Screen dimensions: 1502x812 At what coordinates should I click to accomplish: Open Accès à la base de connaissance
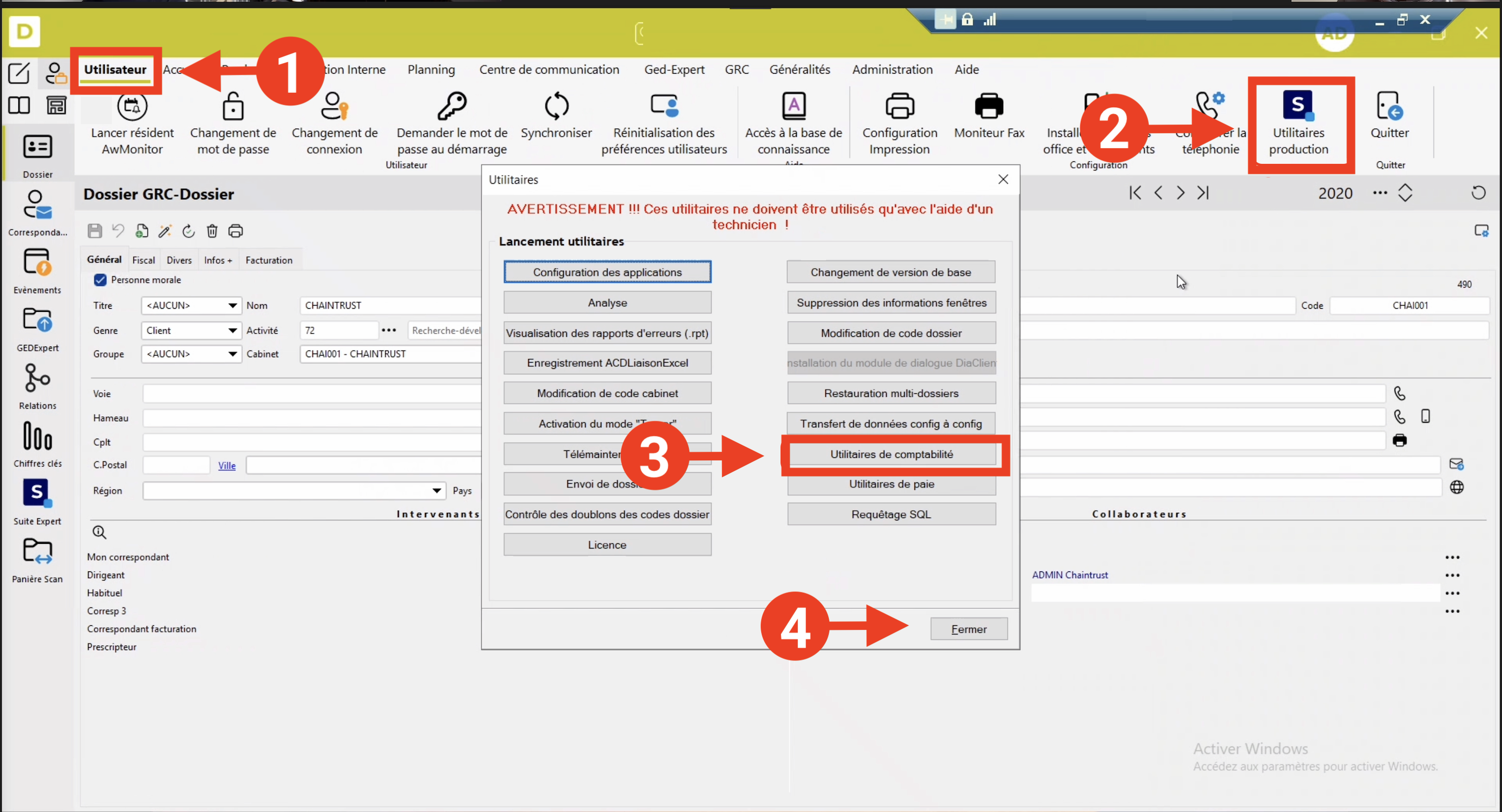pos(794,123)
